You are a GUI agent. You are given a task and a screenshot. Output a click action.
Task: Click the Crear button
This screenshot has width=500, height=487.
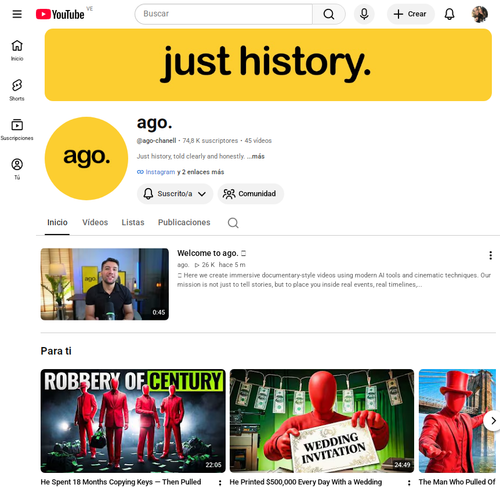[410, 14]
